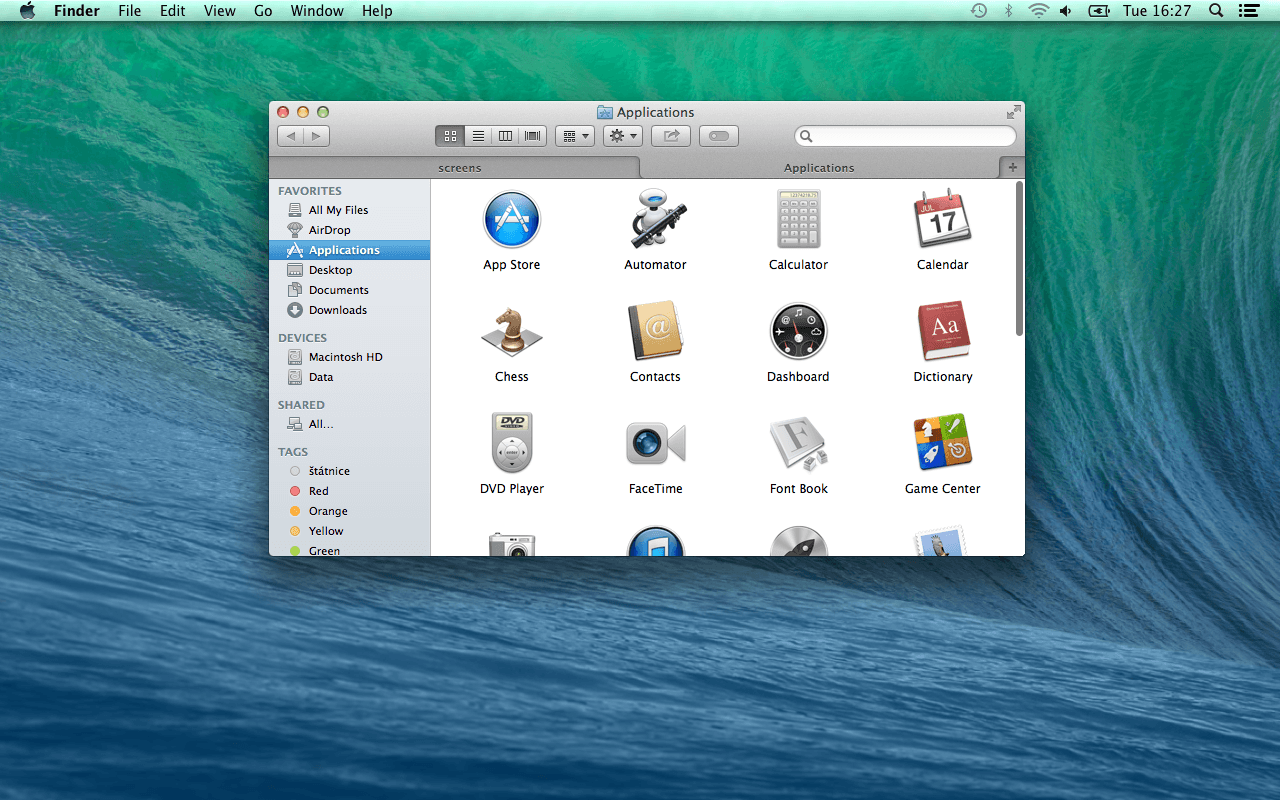This screenshot has width=1280, height=800.
Task: Select the Dictionary book icon
Action: click(x=943, y=331)
